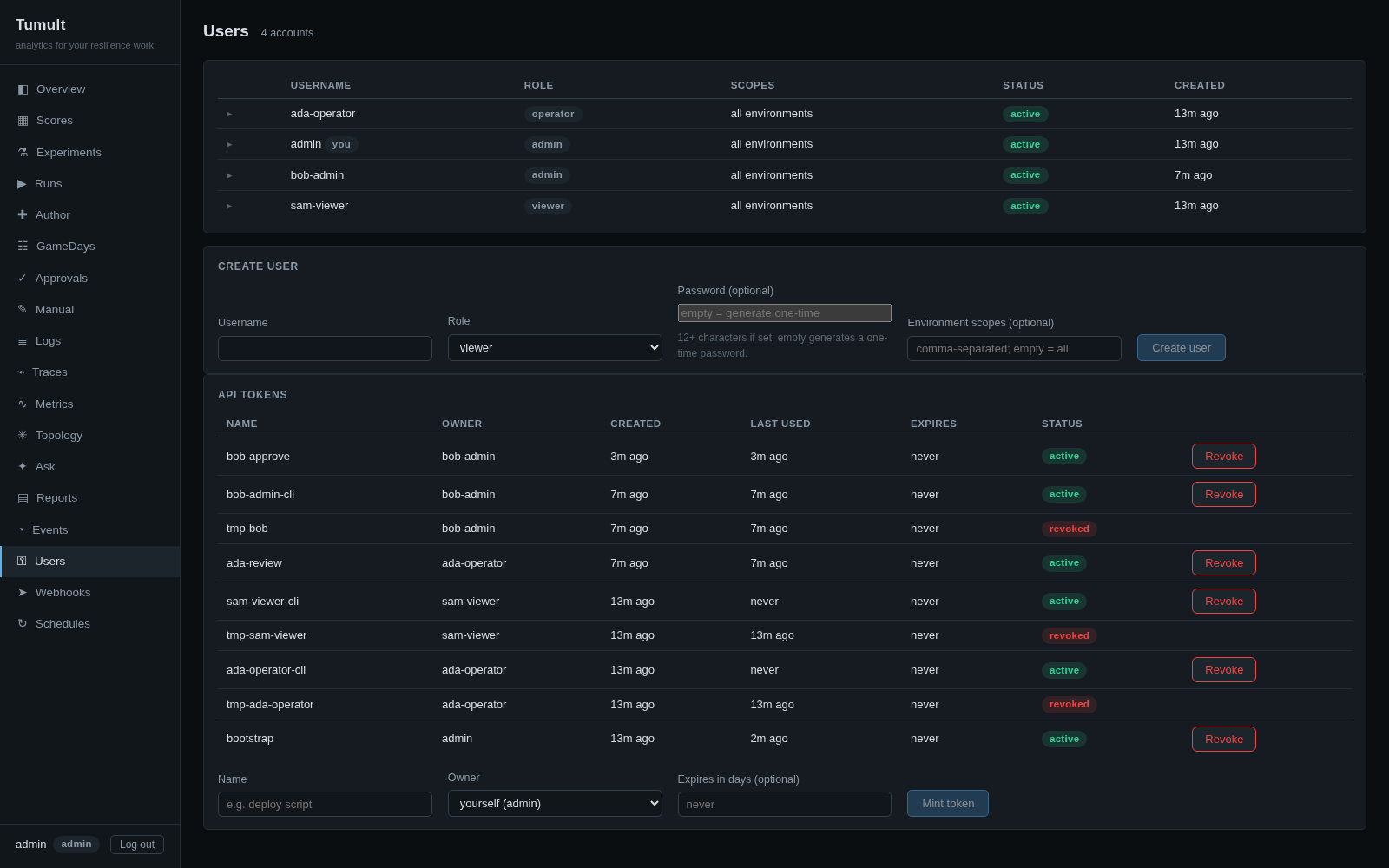Focus the Username input field
Image resolution: width=1389 pixels, height=868 pixels.
(x=325, y=348)
